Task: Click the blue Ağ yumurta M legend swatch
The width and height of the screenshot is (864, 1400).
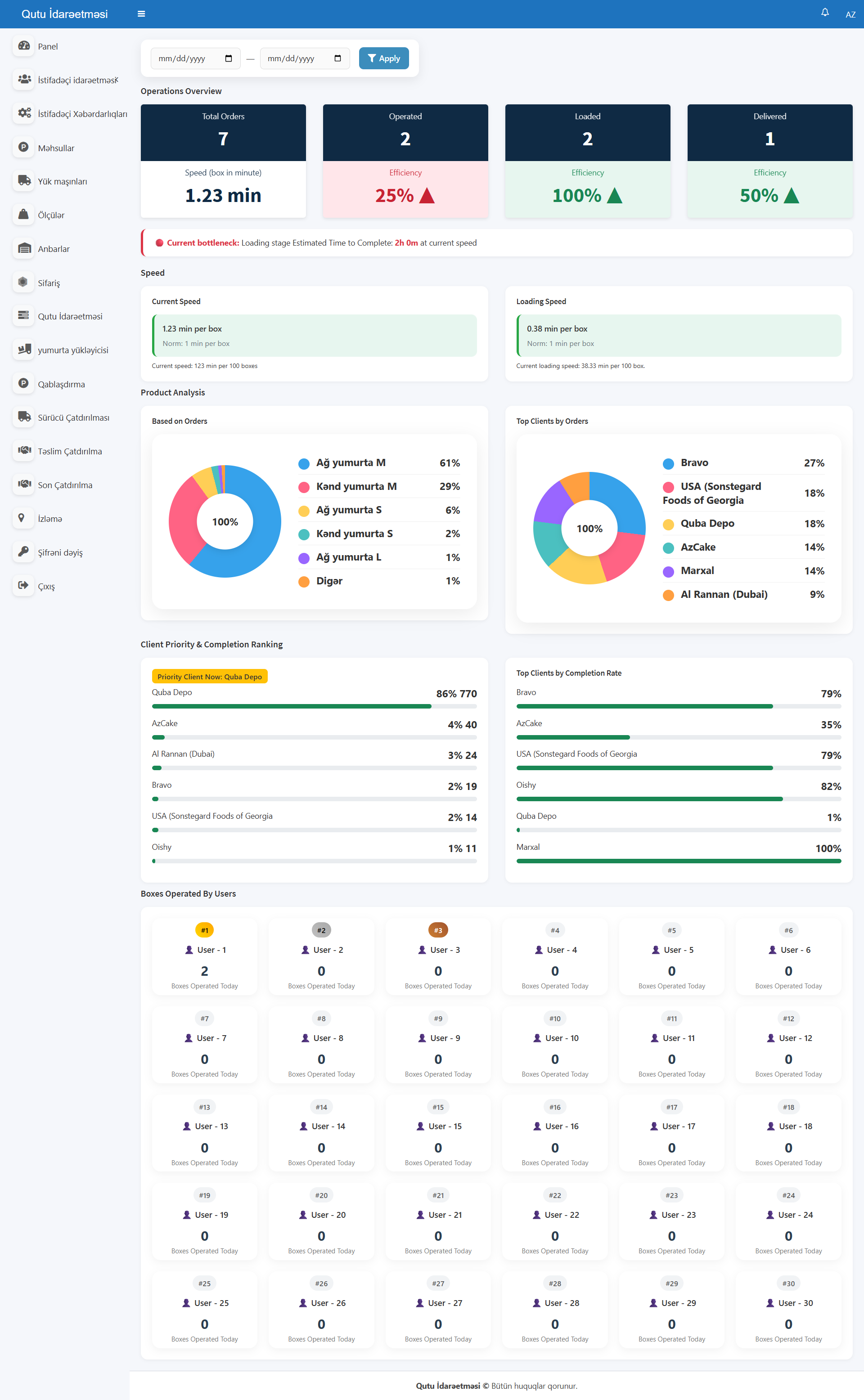Action: [x=304, y=463]
